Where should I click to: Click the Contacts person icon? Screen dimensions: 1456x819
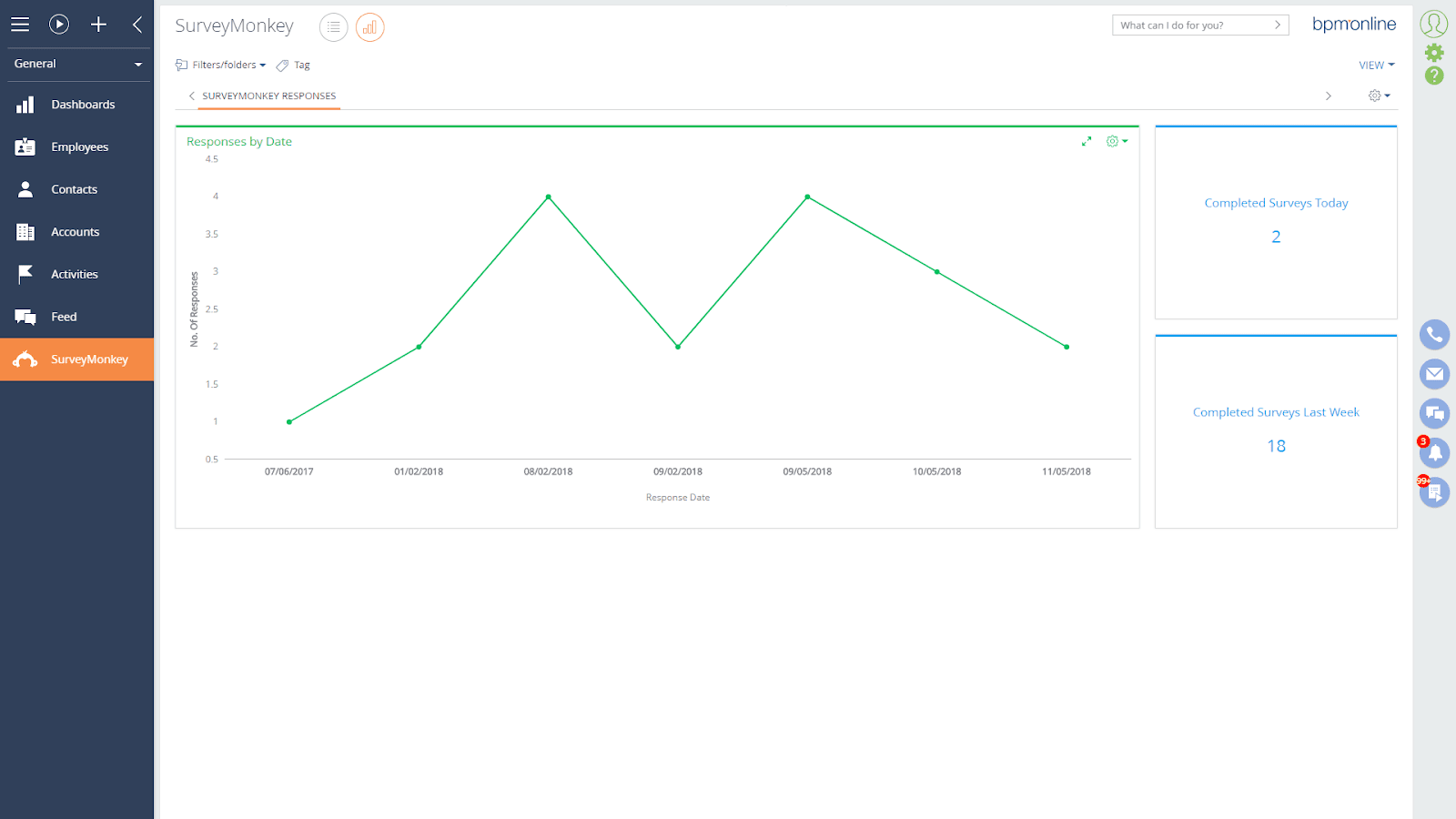pyautogui.click(x=25, y=189)
